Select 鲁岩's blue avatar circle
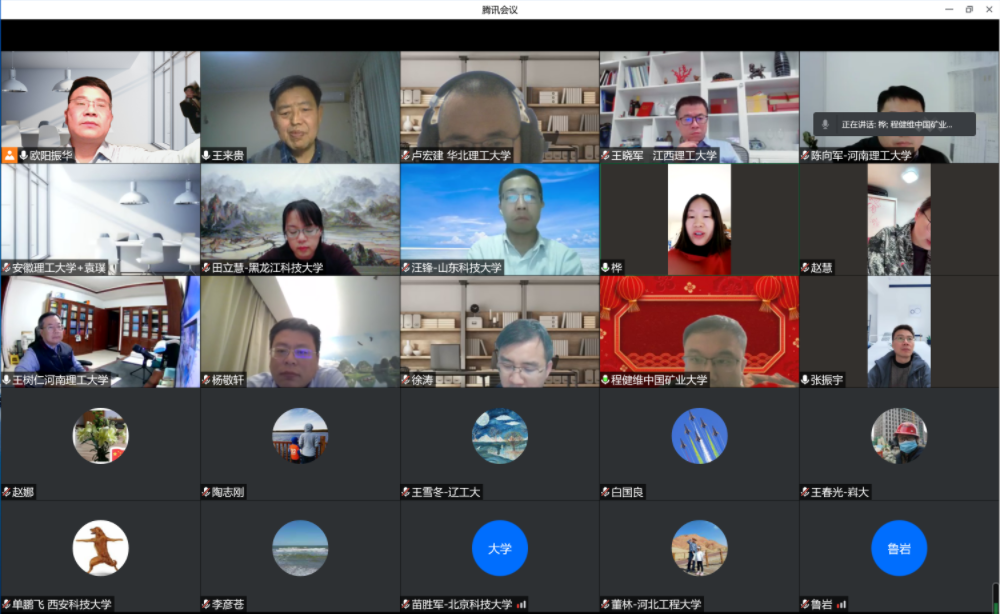 tap(899, 548)
